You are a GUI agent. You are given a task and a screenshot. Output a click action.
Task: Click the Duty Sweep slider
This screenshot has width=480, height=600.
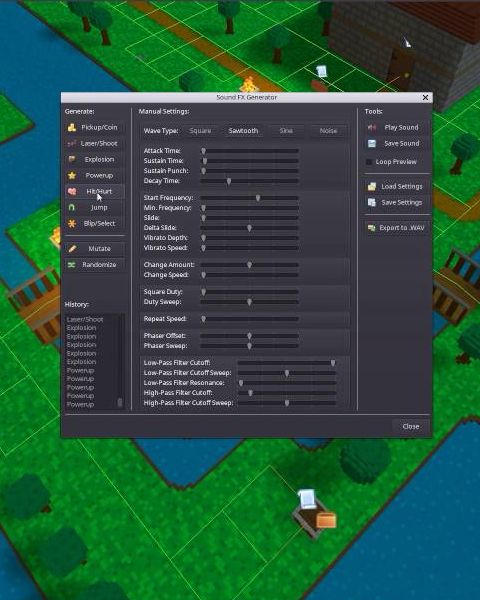click(x=249, y=302)
